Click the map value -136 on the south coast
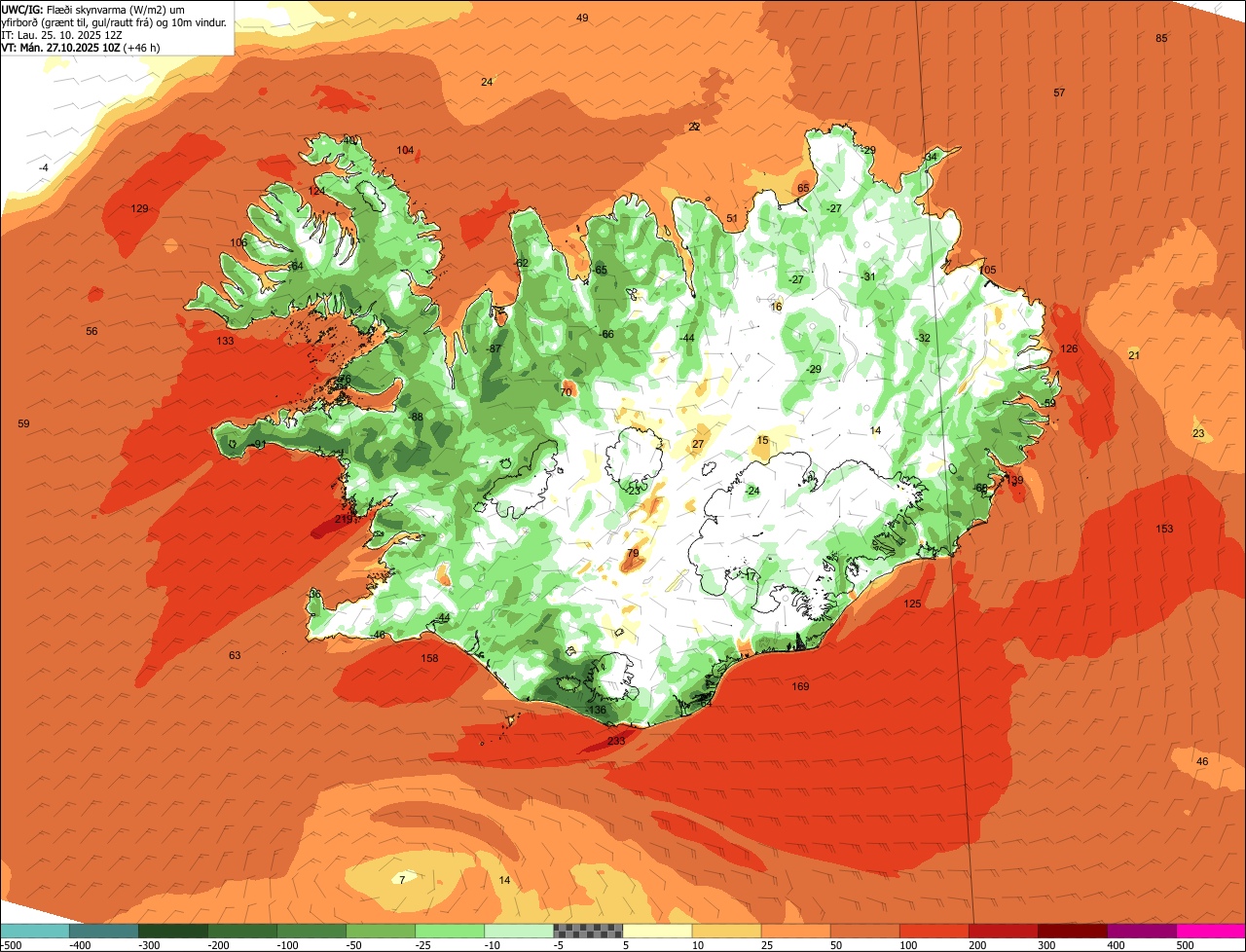Viewport: 1246px width, 952px height. 597,710
